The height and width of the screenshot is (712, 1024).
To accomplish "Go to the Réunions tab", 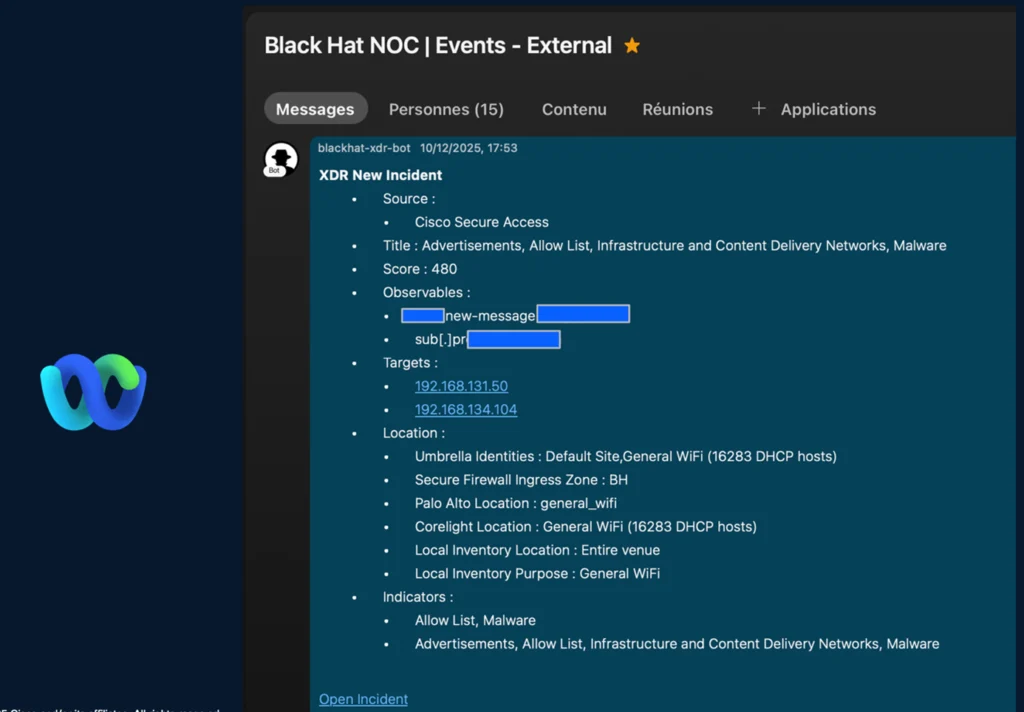I will coord(677,109).
